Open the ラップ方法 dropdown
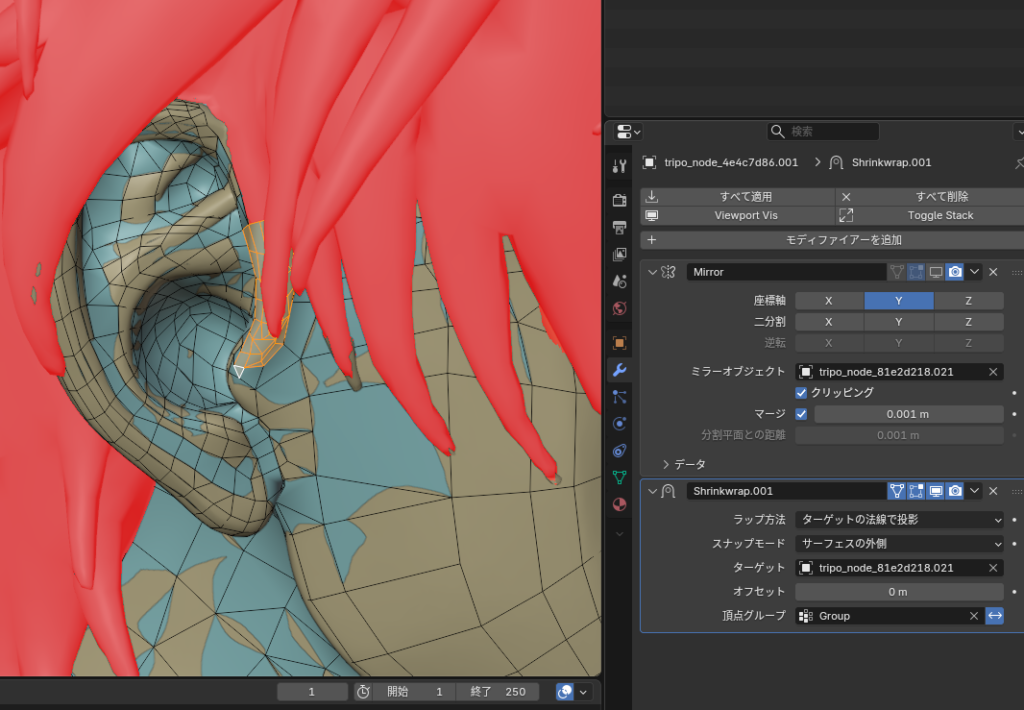The image size is (1024, 710). pos(899,520)
